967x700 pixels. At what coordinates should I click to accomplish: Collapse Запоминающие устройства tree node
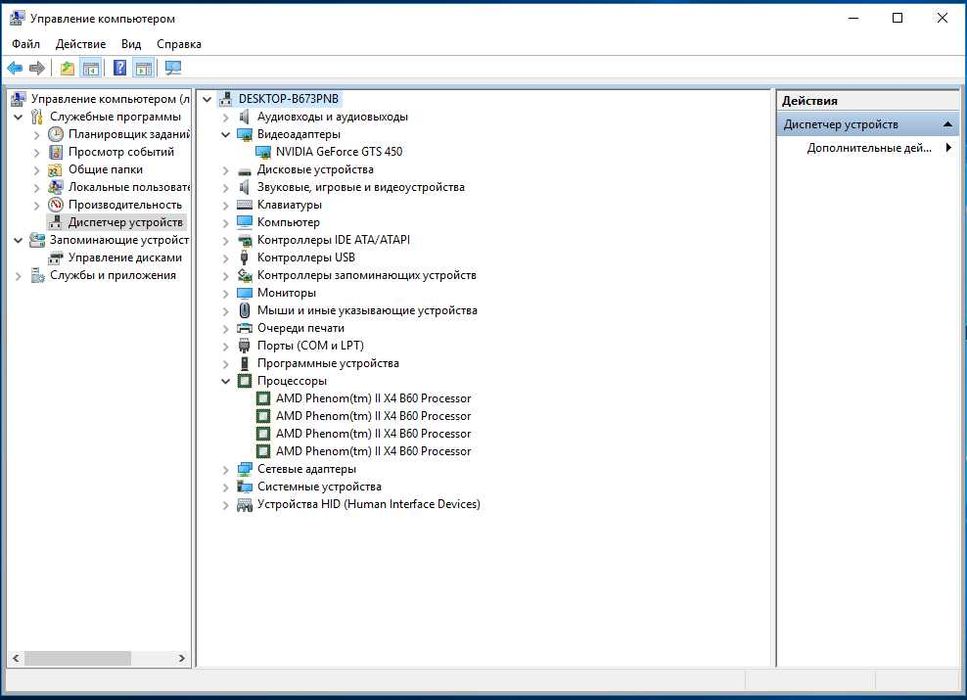tap(19, 240)
